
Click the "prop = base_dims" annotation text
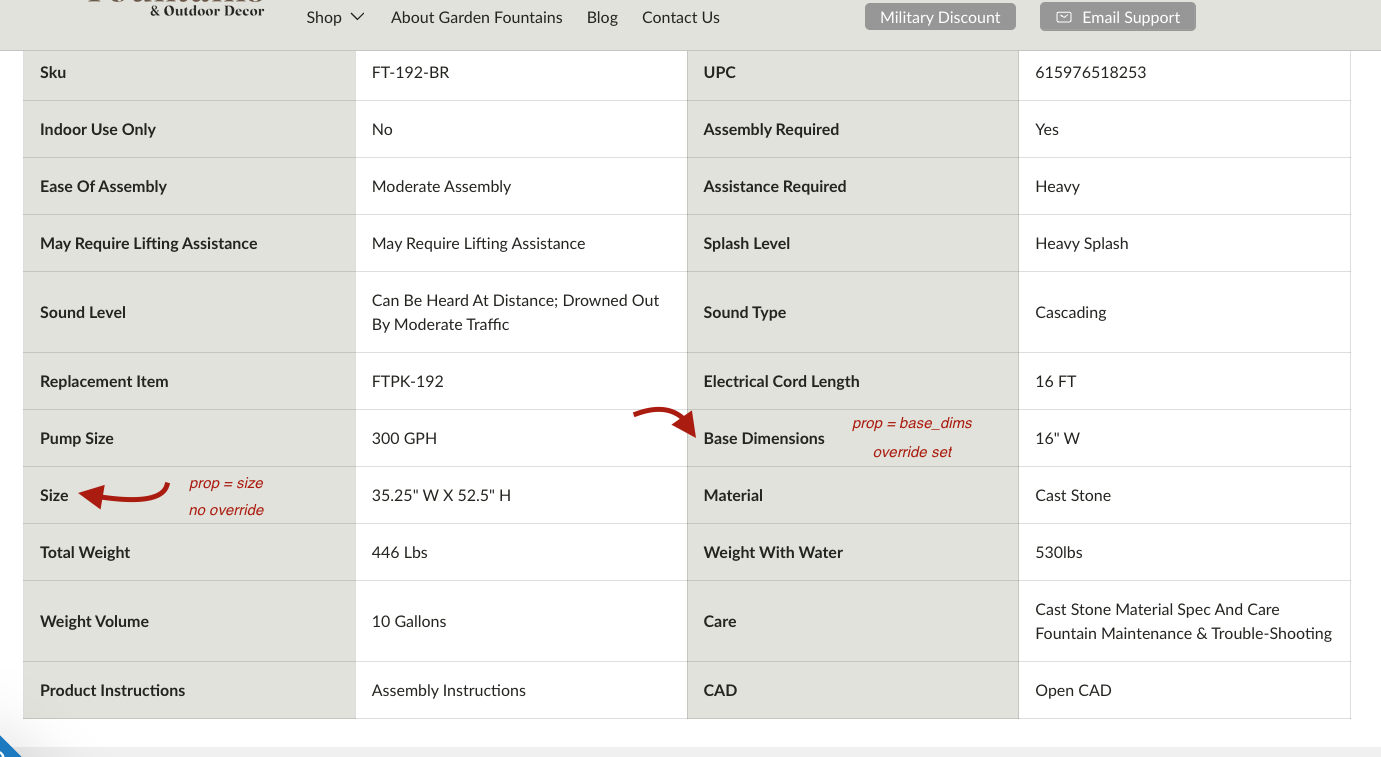point(912,423)
